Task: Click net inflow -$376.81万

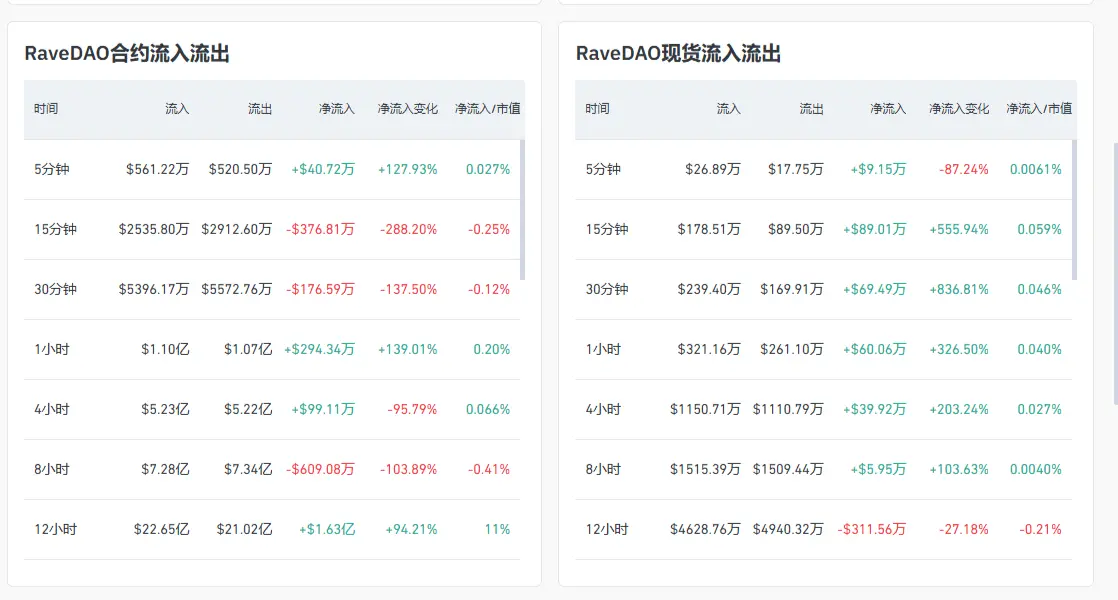Action: (320, 229)
